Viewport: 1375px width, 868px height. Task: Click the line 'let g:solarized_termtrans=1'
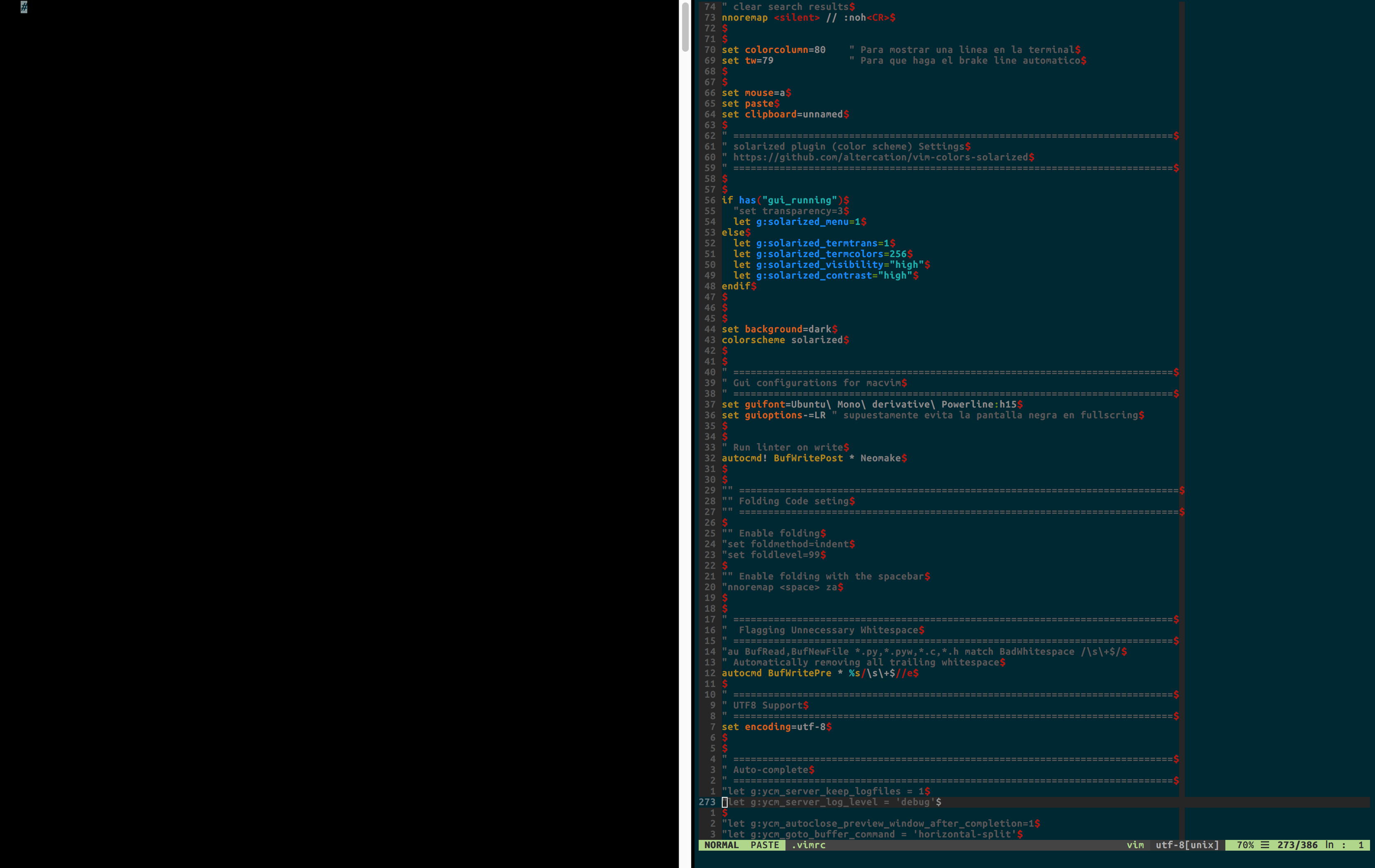(814, 243)
